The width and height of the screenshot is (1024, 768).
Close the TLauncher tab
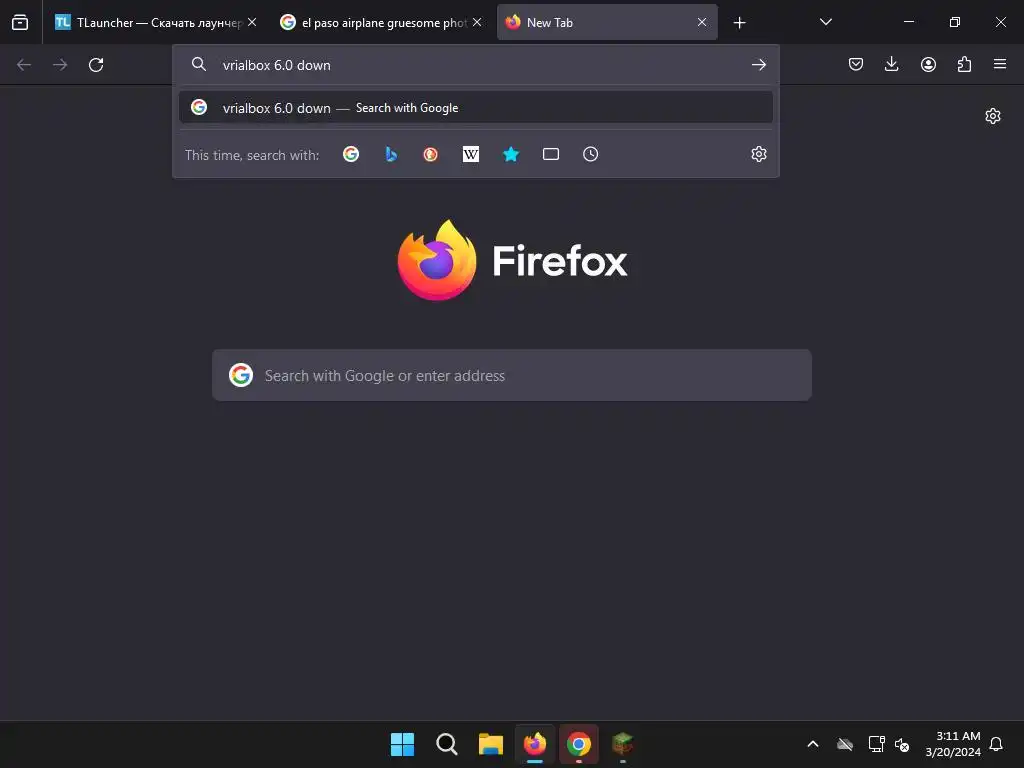tap(252, 22)
